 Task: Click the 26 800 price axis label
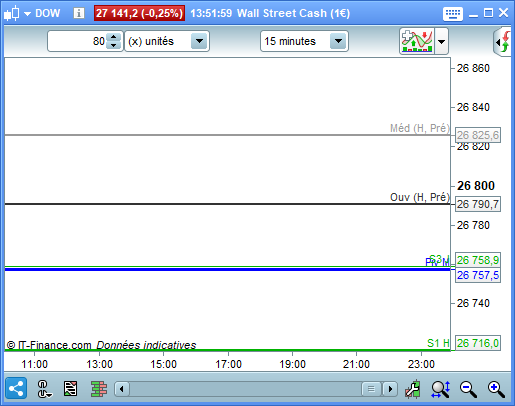[x=476, y=186]
